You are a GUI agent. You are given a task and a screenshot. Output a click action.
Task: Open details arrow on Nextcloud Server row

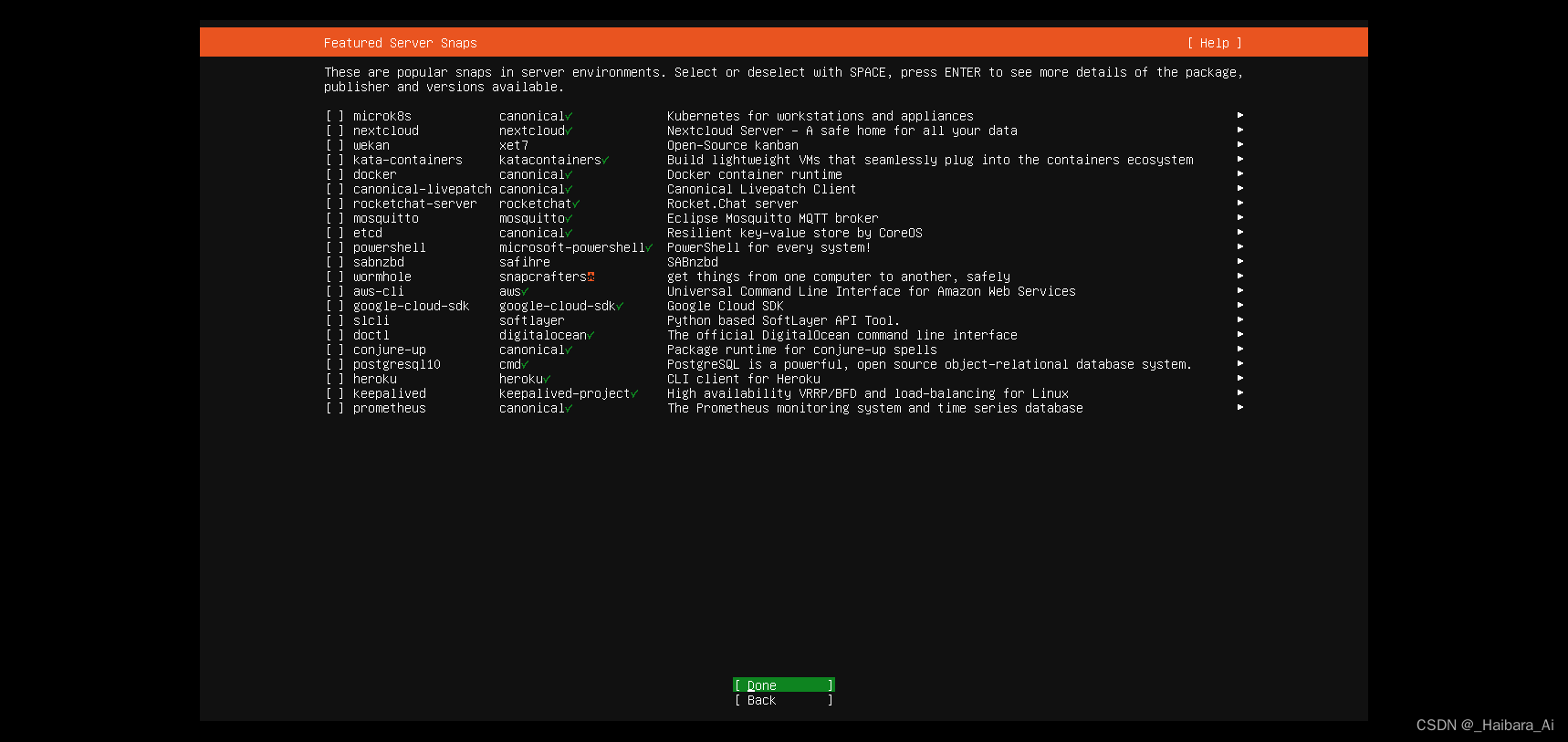click(x=1240, y=130)
